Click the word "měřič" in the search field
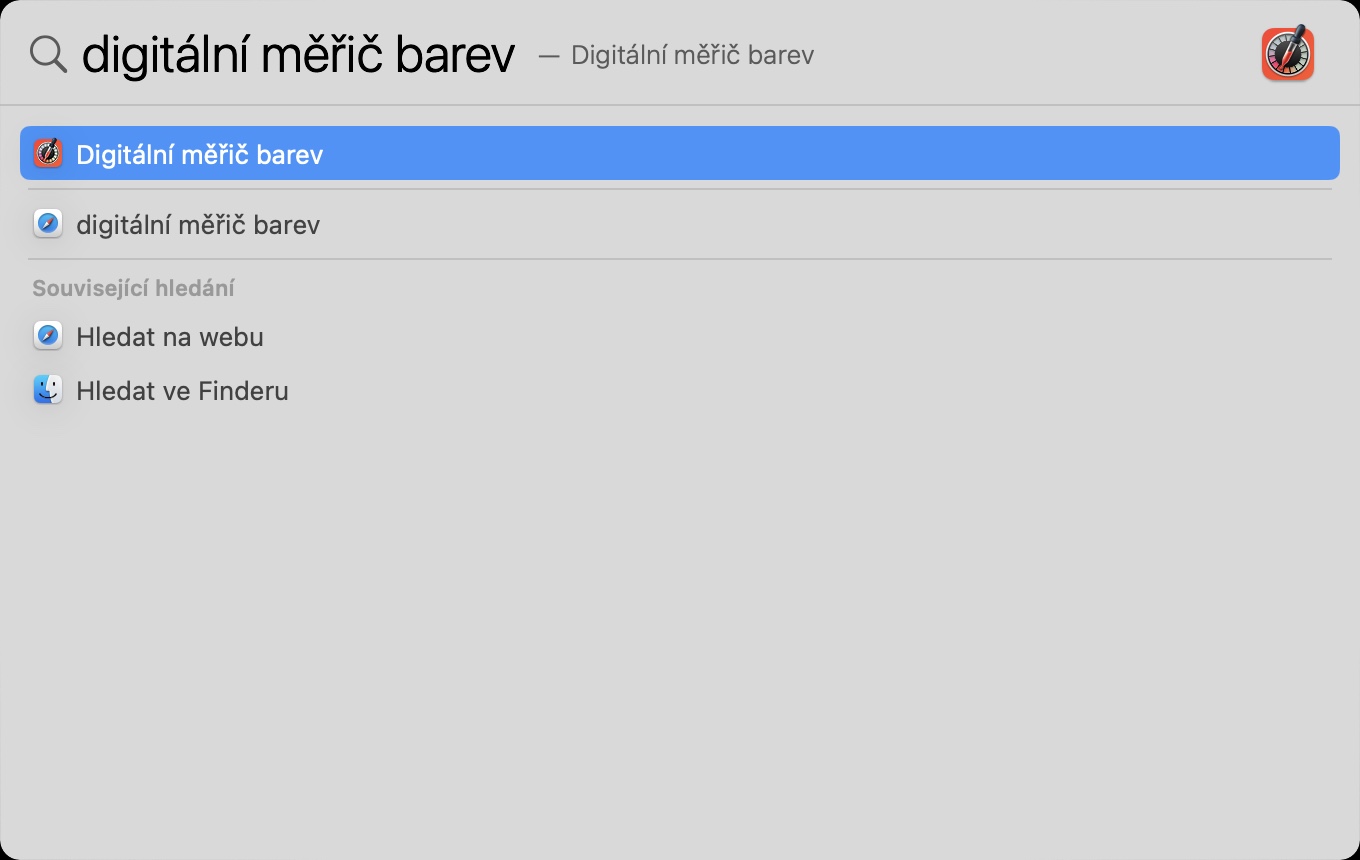Image resolution: width=1360 pixels, height=860 pixels. coord(323,55)
